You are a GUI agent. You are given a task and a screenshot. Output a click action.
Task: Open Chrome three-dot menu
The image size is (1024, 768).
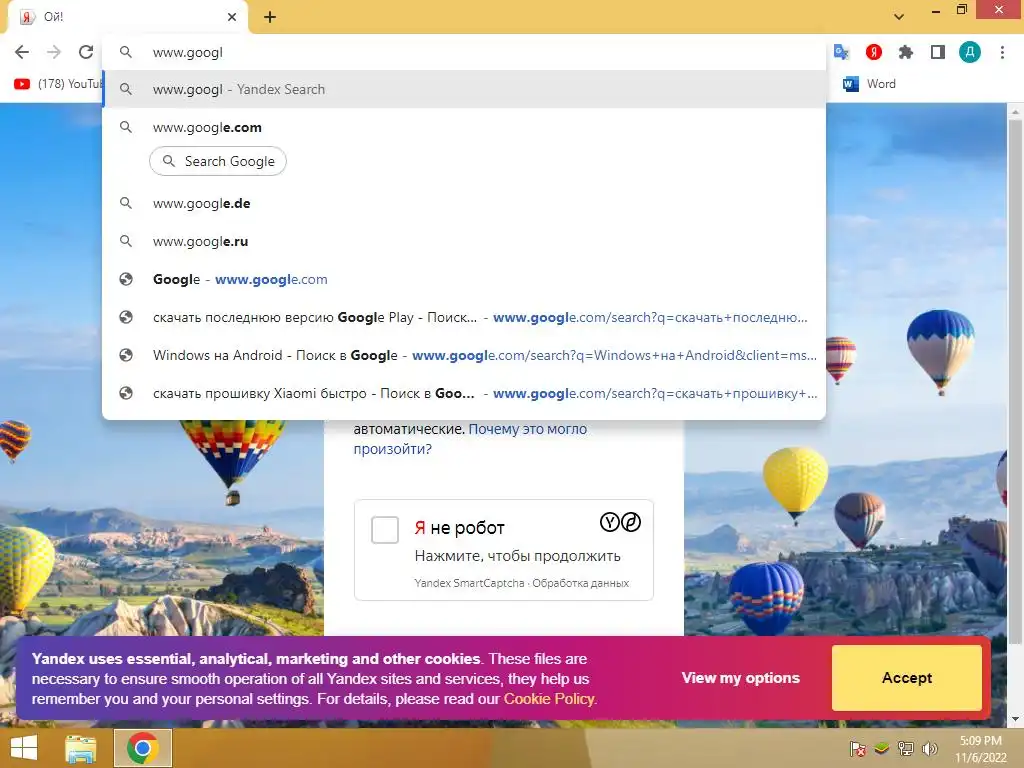[x=1002, y=52]
